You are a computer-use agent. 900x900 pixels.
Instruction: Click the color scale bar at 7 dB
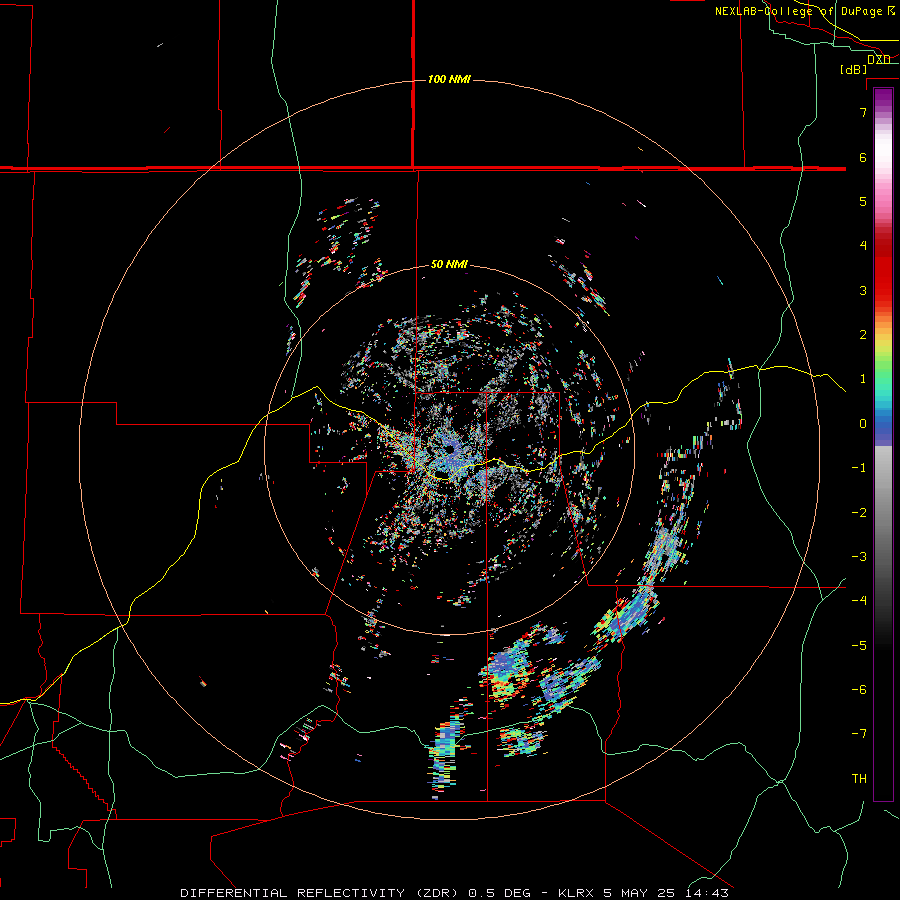pos(883,112)
